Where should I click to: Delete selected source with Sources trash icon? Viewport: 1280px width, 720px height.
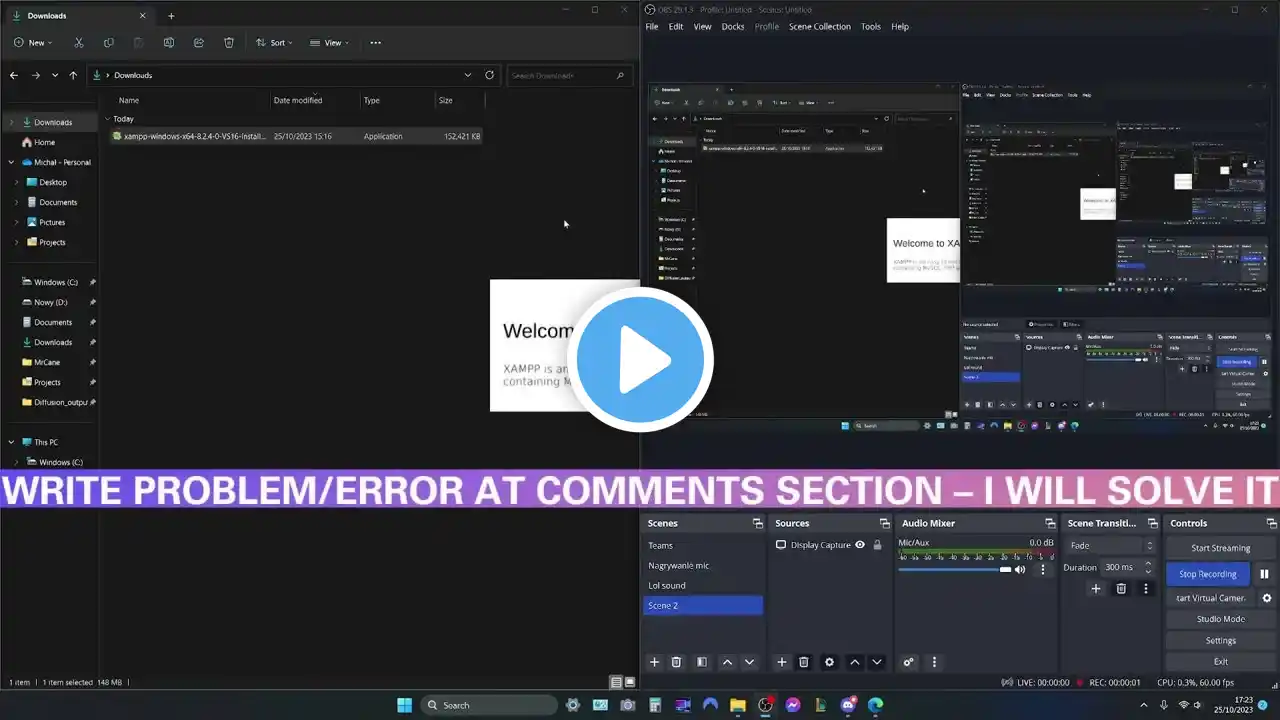coord(804,662)
